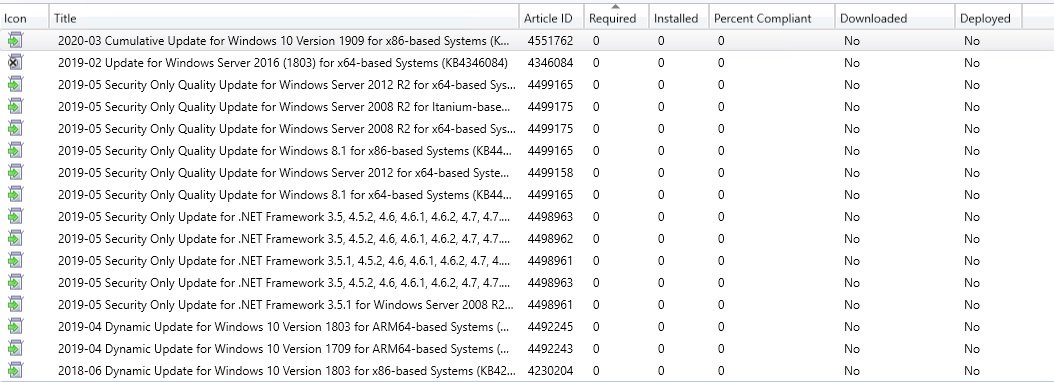The image size is (1054, 382).
Task: Click the Deployed 'No' value for article 4346084
Action: [971, 63]
